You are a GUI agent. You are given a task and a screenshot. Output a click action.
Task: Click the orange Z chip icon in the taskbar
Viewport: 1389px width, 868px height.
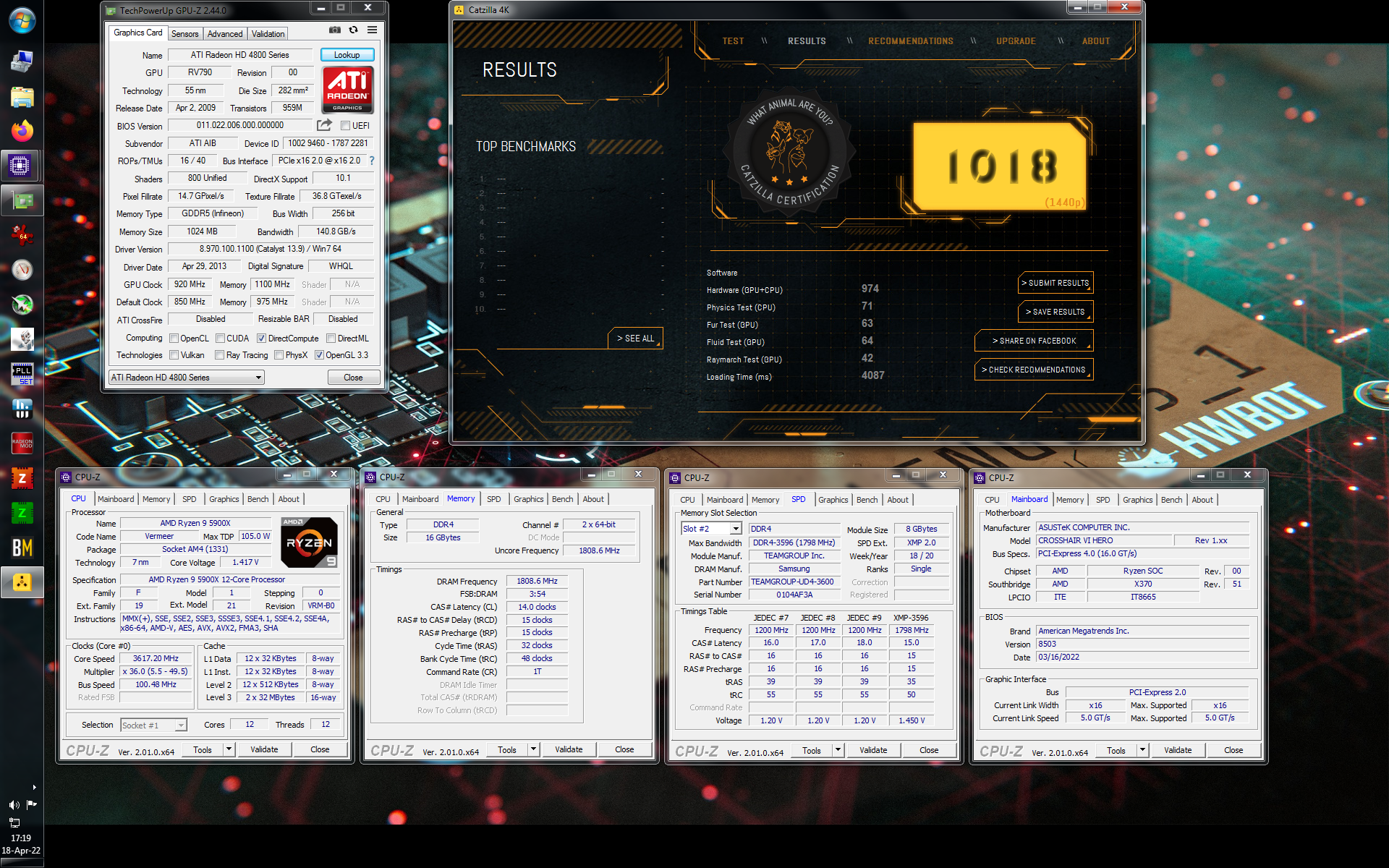(x=22, y=478)
